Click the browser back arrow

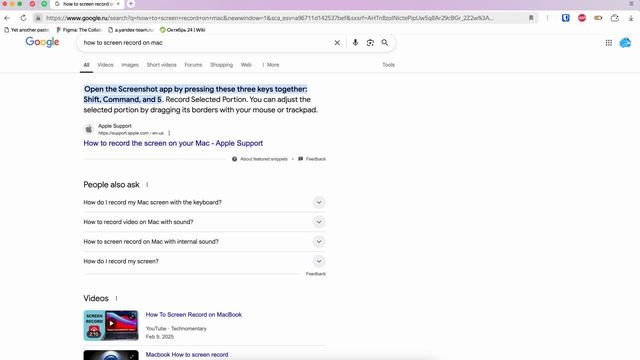[7, 18]
